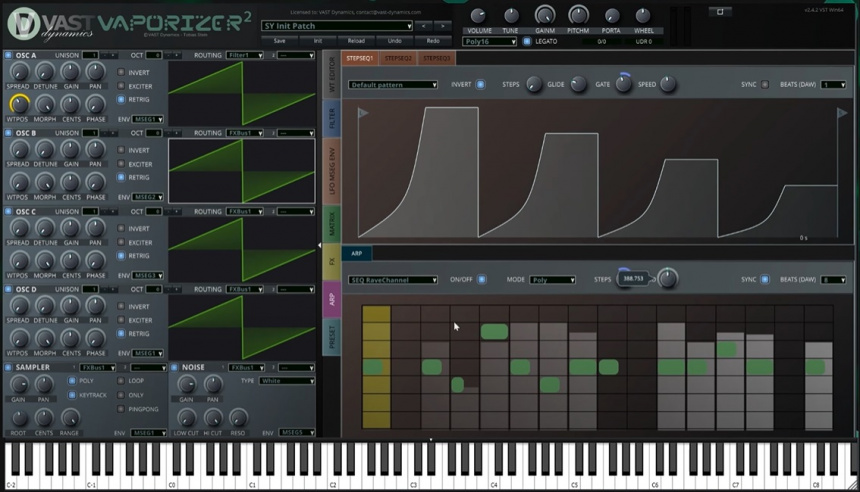This screenshot has width=860, height=492.
Task: Click the Redo button
Action: click(x=433, y=41)
